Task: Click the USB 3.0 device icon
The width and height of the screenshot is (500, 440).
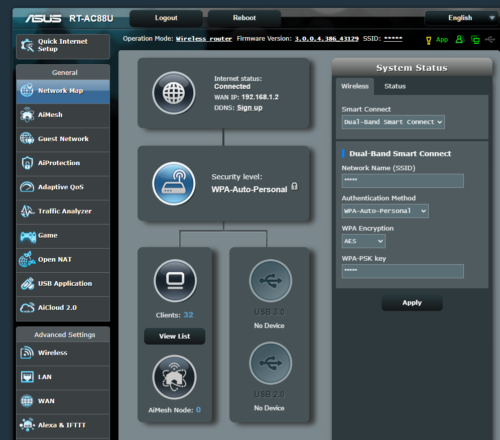Action: pyautogui.click(x=270, y=281)
